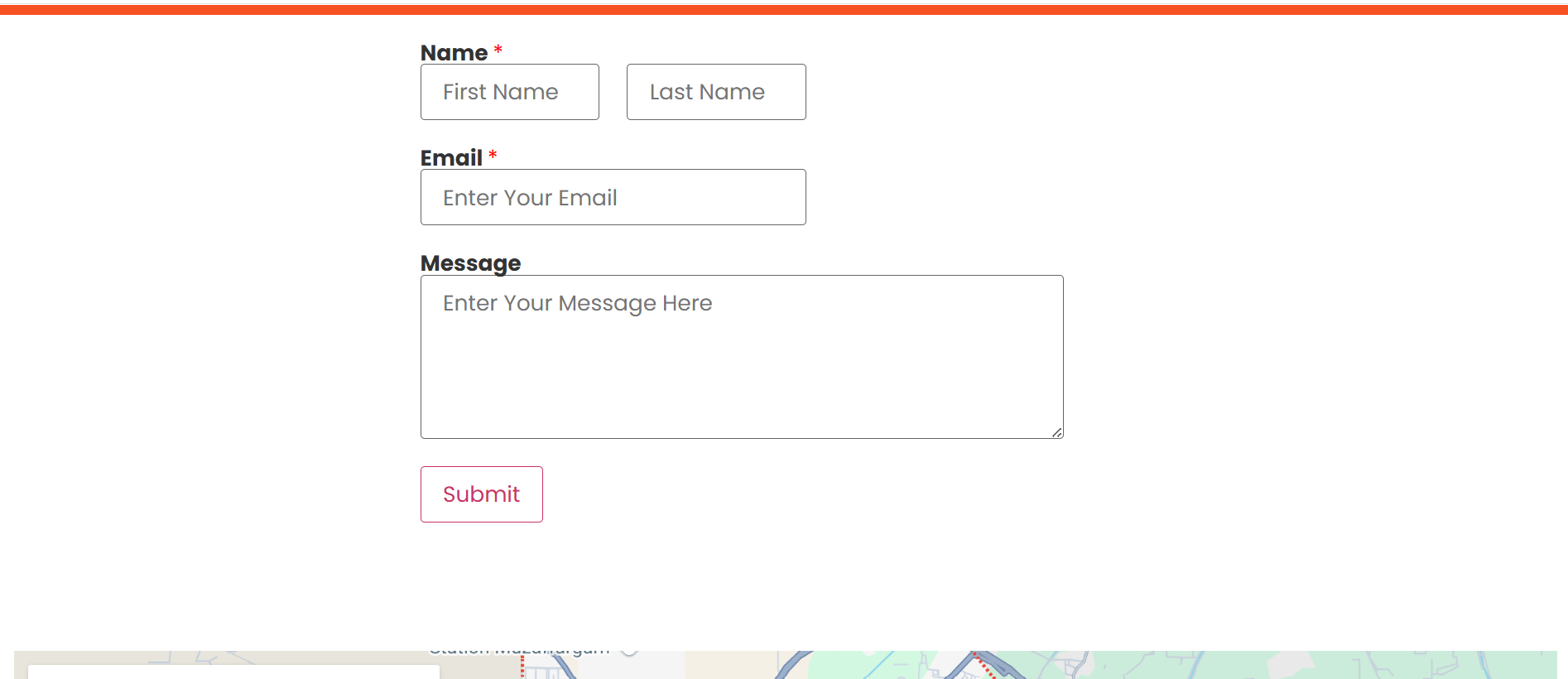1568x679 pixels.
Task: Click the Name field label
Action: coord(454,52)
